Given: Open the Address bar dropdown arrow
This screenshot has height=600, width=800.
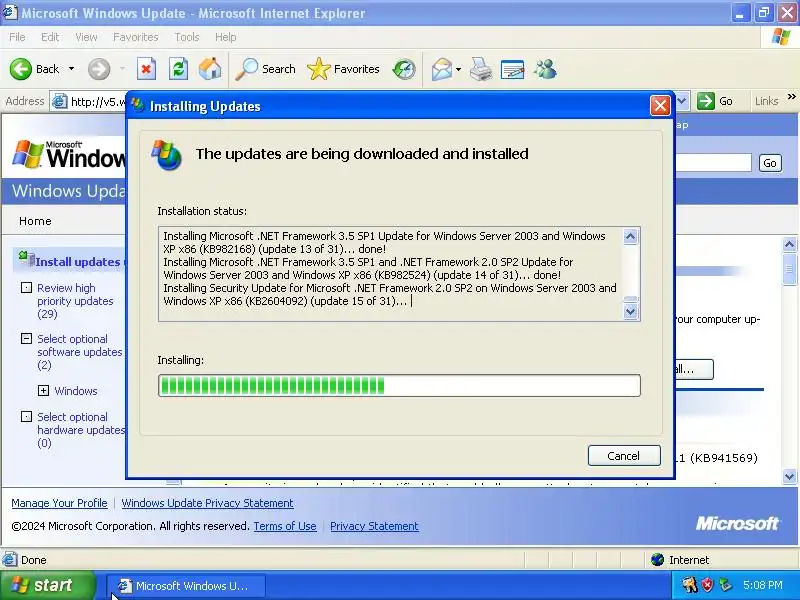Looking at the screenshot, I should tap(682, 101).
